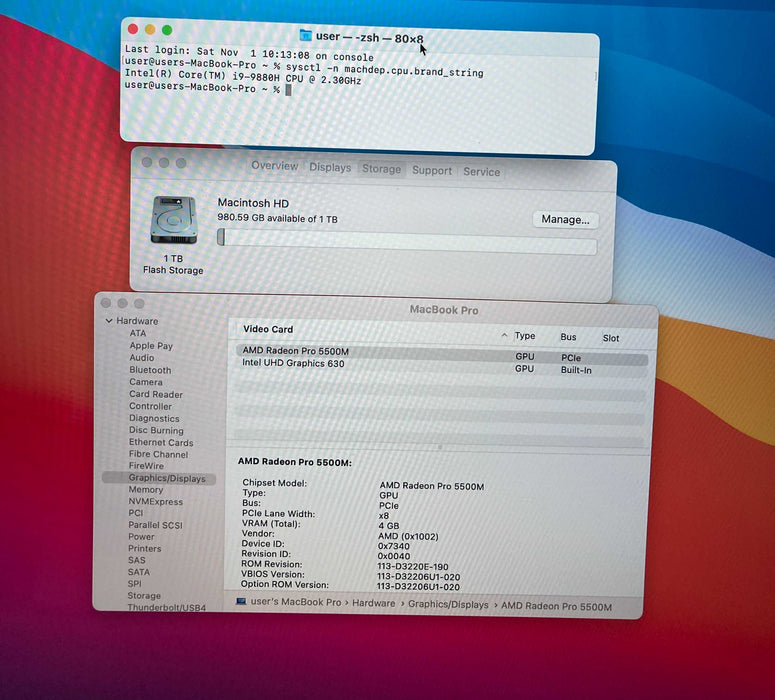Close the Terminal window with the red button
775x700 pixels.
[x=133, y=29]
